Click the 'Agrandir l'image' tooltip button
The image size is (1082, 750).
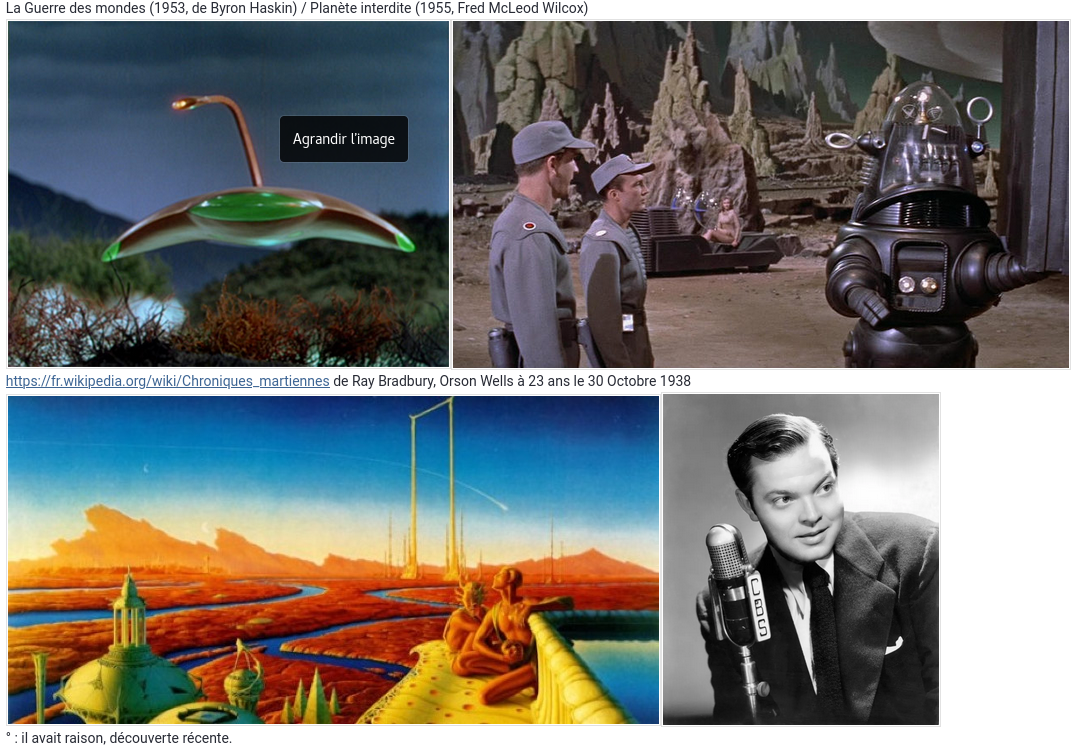click(x=344, y=139)
